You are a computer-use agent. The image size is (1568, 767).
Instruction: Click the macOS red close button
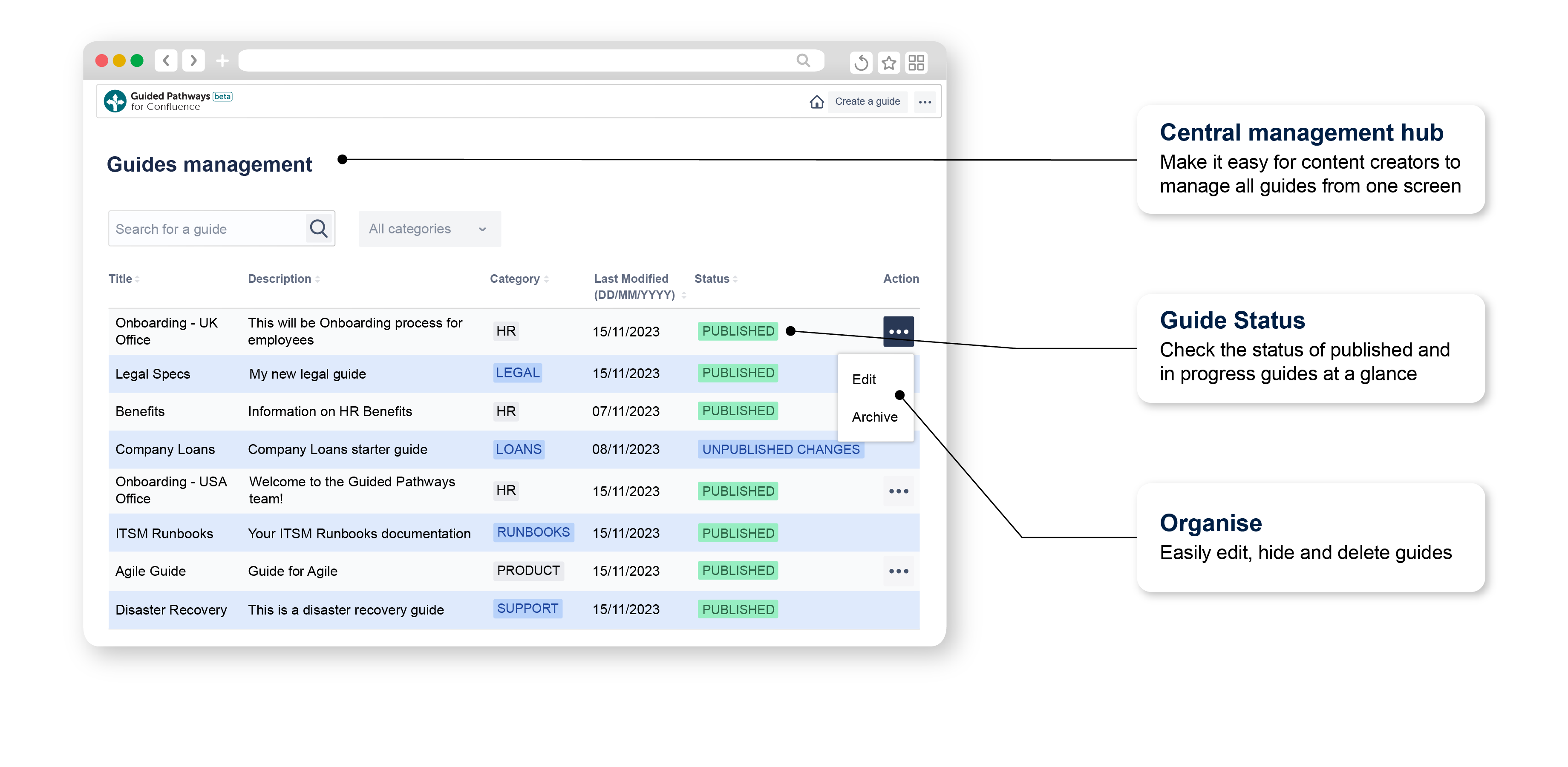click(102, 61)
